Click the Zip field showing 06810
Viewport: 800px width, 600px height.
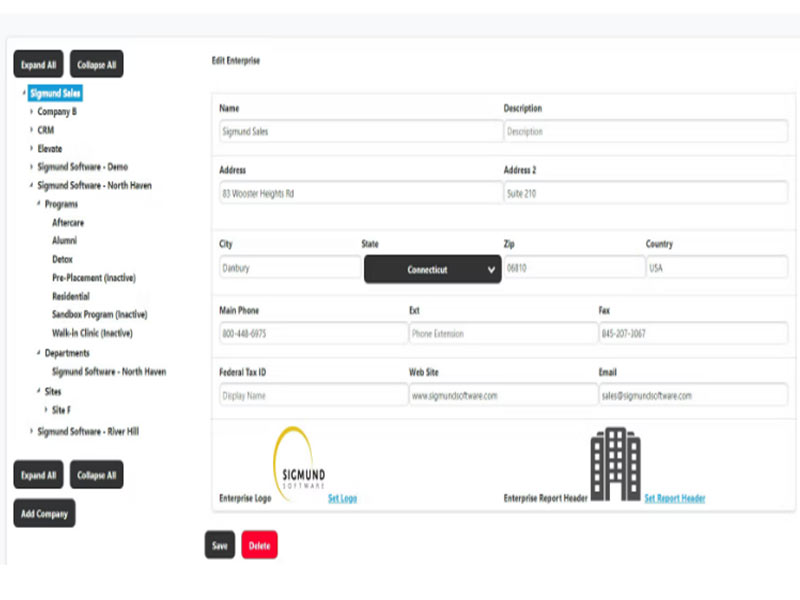coord(574,268)
